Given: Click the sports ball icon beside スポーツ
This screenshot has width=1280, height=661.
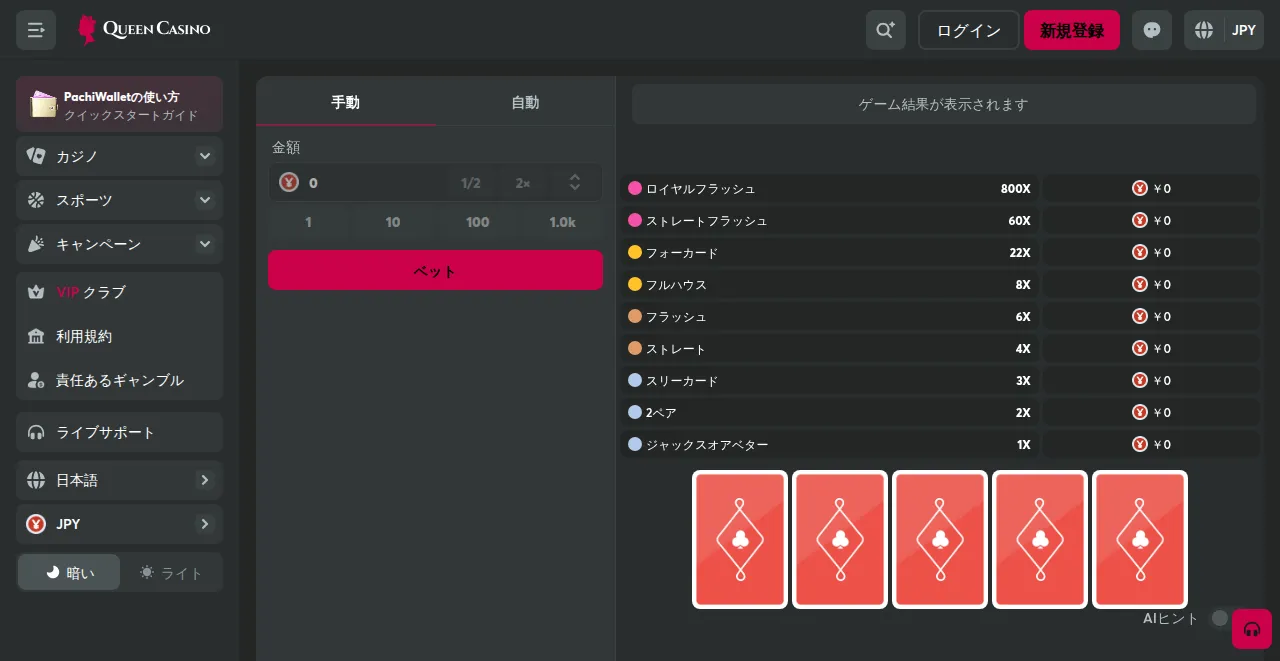Looking at the screenshot, I should (36, 200).
